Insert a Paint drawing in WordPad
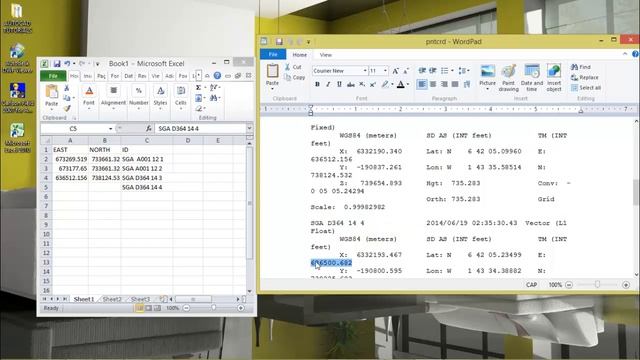This screenshot has height=360, width=640. pos(509,78)
